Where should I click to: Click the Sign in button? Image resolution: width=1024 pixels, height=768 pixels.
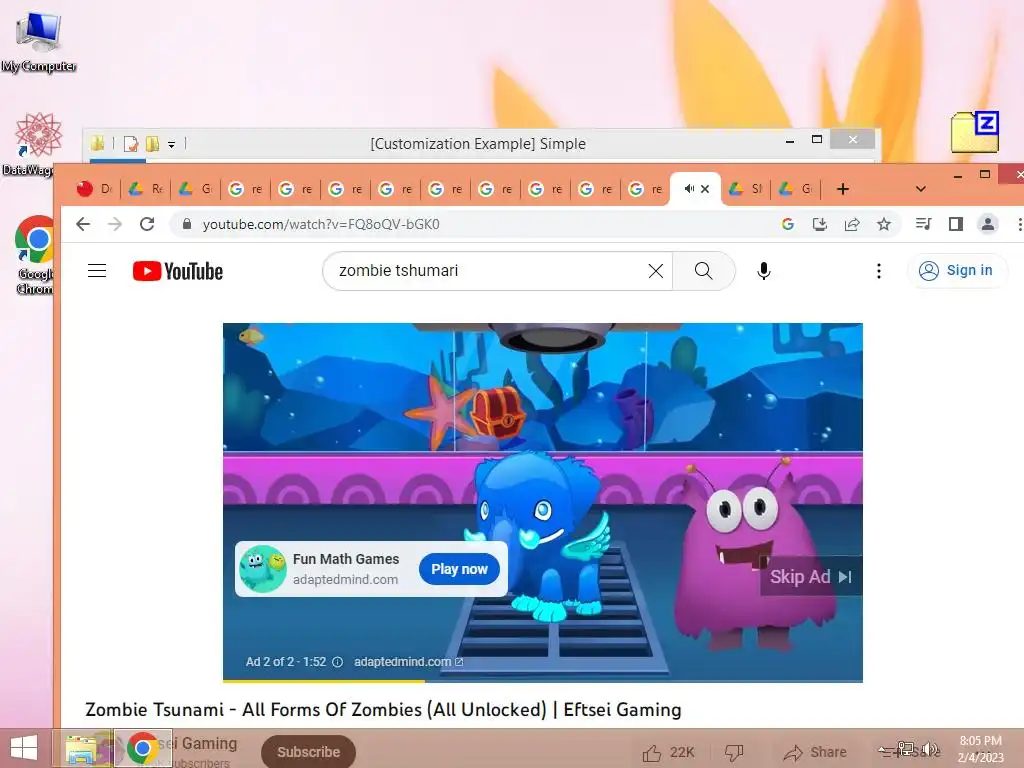[957, 270]
